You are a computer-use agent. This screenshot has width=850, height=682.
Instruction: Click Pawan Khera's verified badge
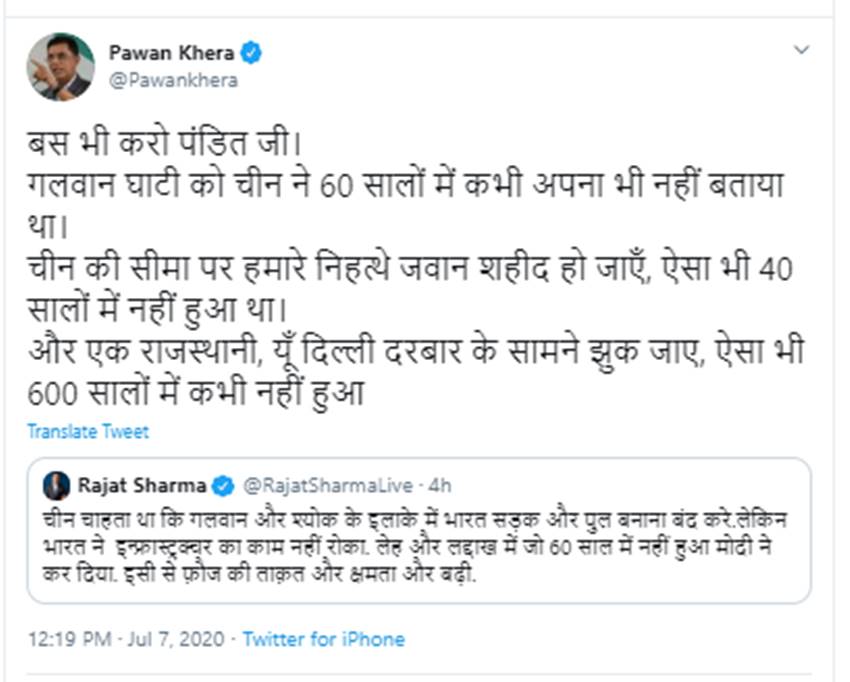(251, 54)
